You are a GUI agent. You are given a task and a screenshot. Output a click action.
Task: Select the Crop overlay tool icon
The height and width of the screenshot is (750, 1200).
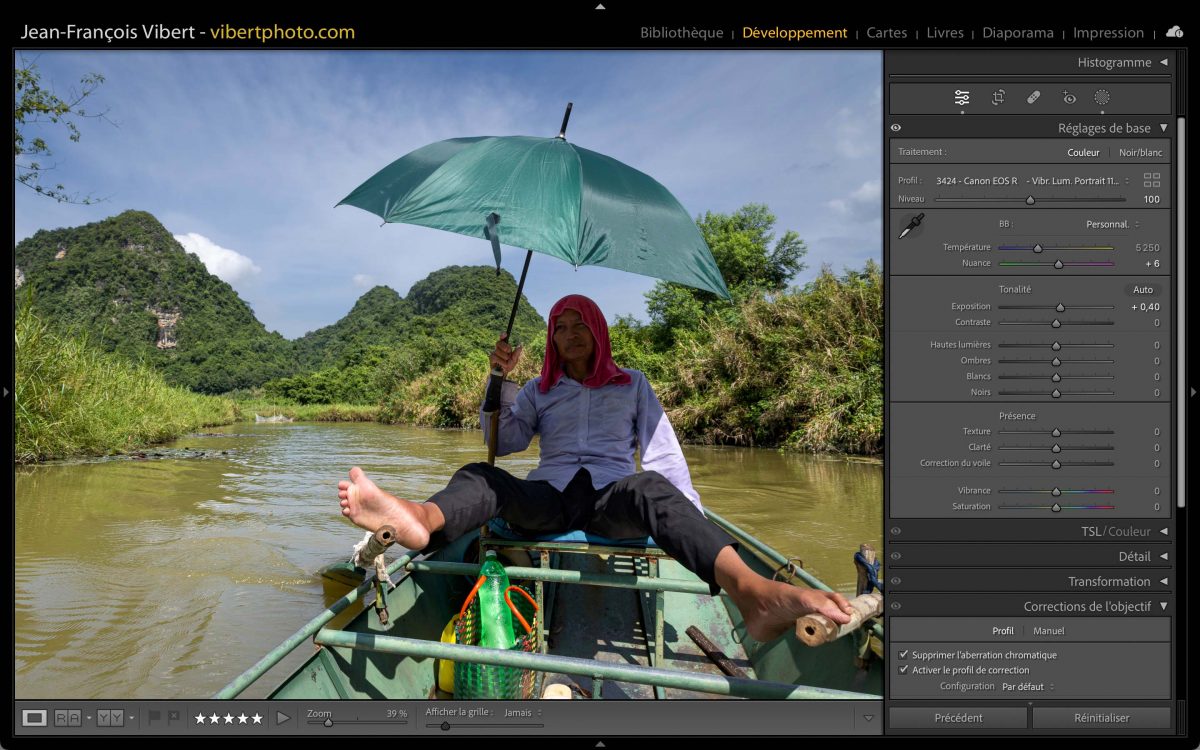coord(998,97)
